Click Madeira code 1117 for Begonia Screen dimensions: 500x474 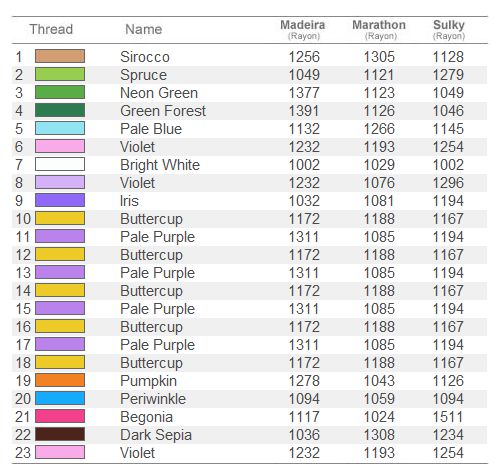pos(304,417)
